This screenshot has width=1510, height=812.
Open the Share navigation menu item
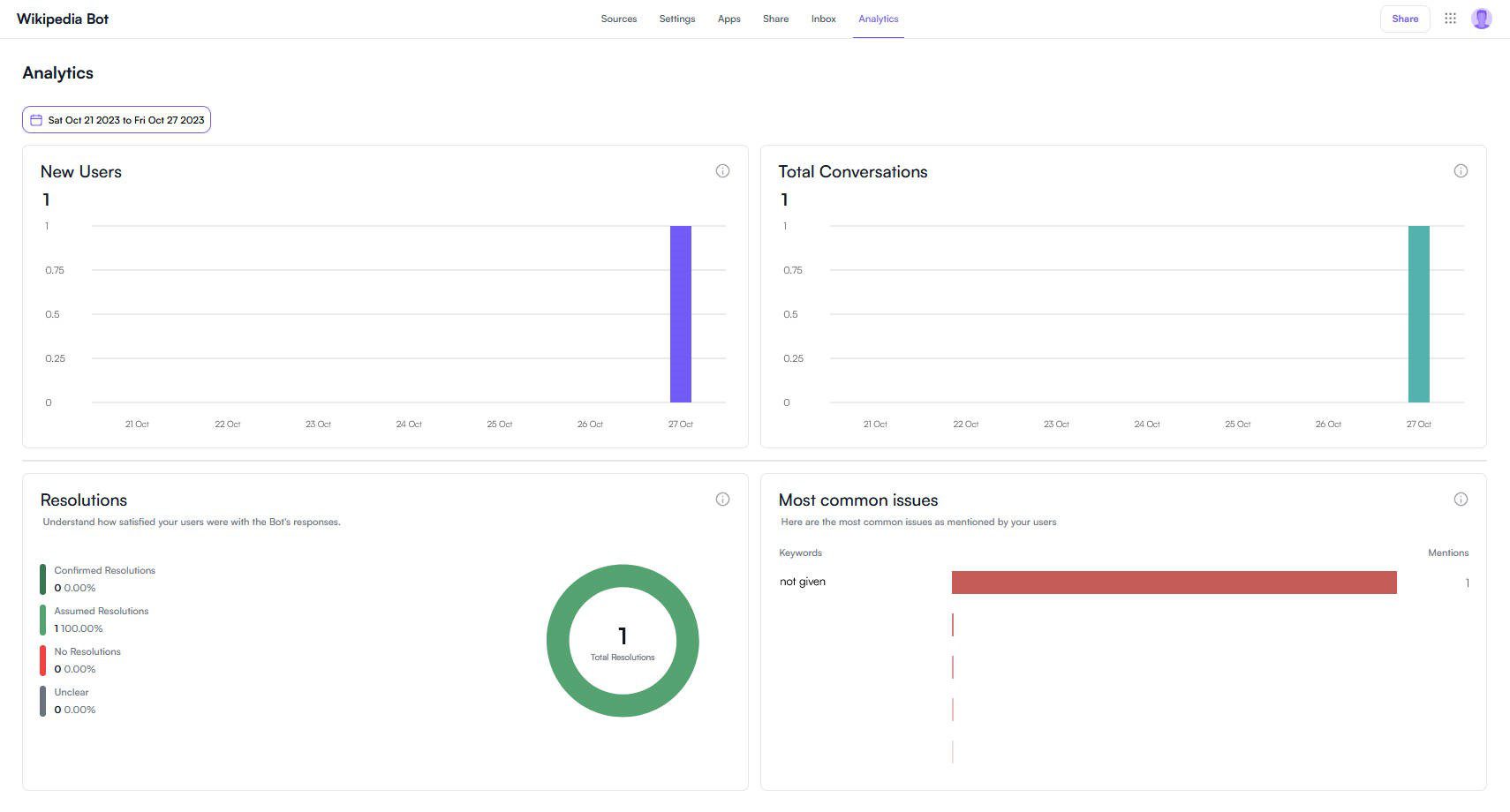[775, 19]
